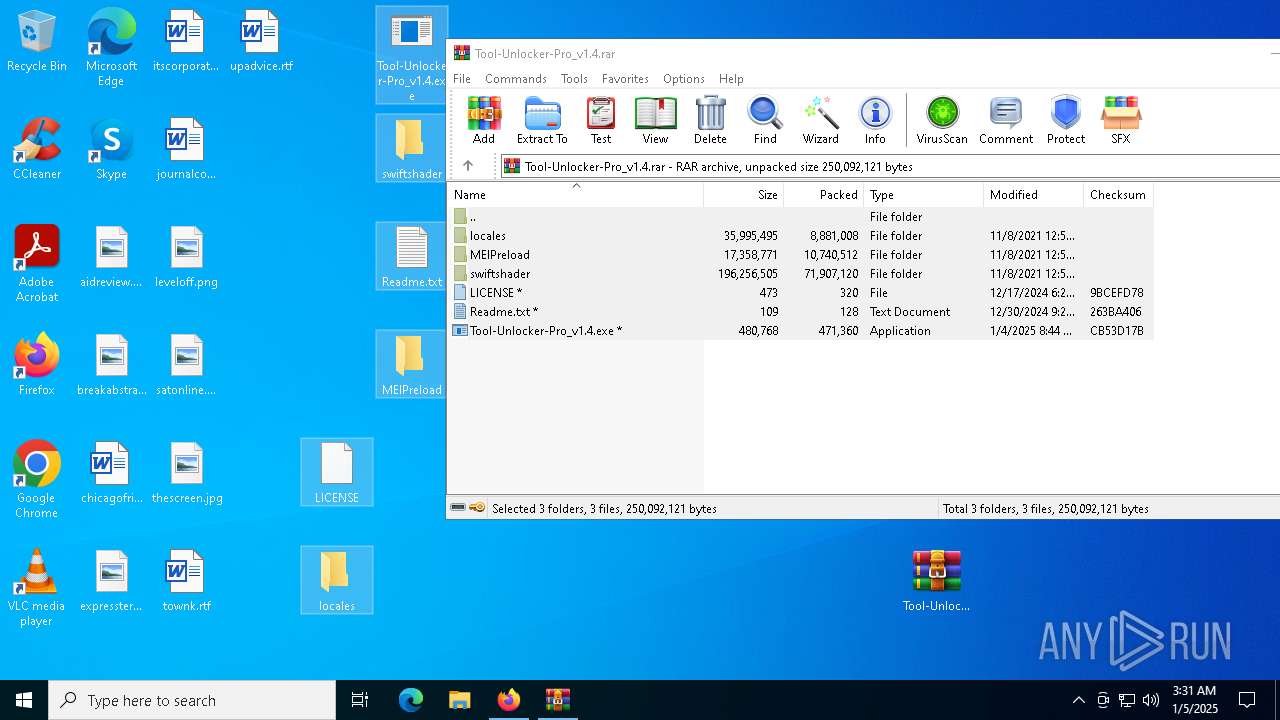
Task: Open the Commands menu
Action: 516,79
